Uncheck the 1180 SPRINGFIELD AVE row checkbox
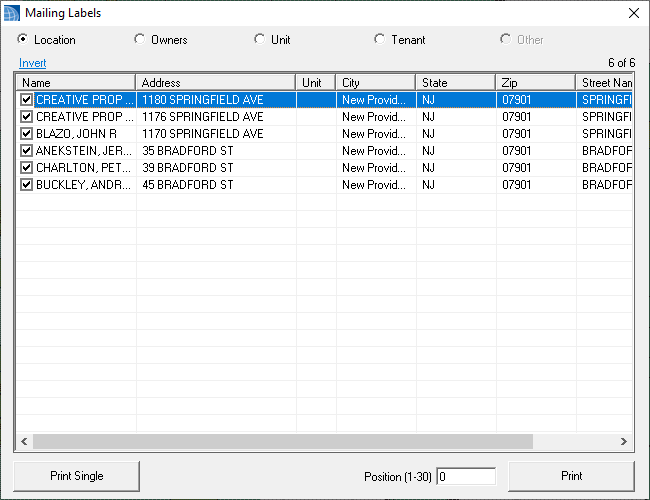 click(27, 100)
